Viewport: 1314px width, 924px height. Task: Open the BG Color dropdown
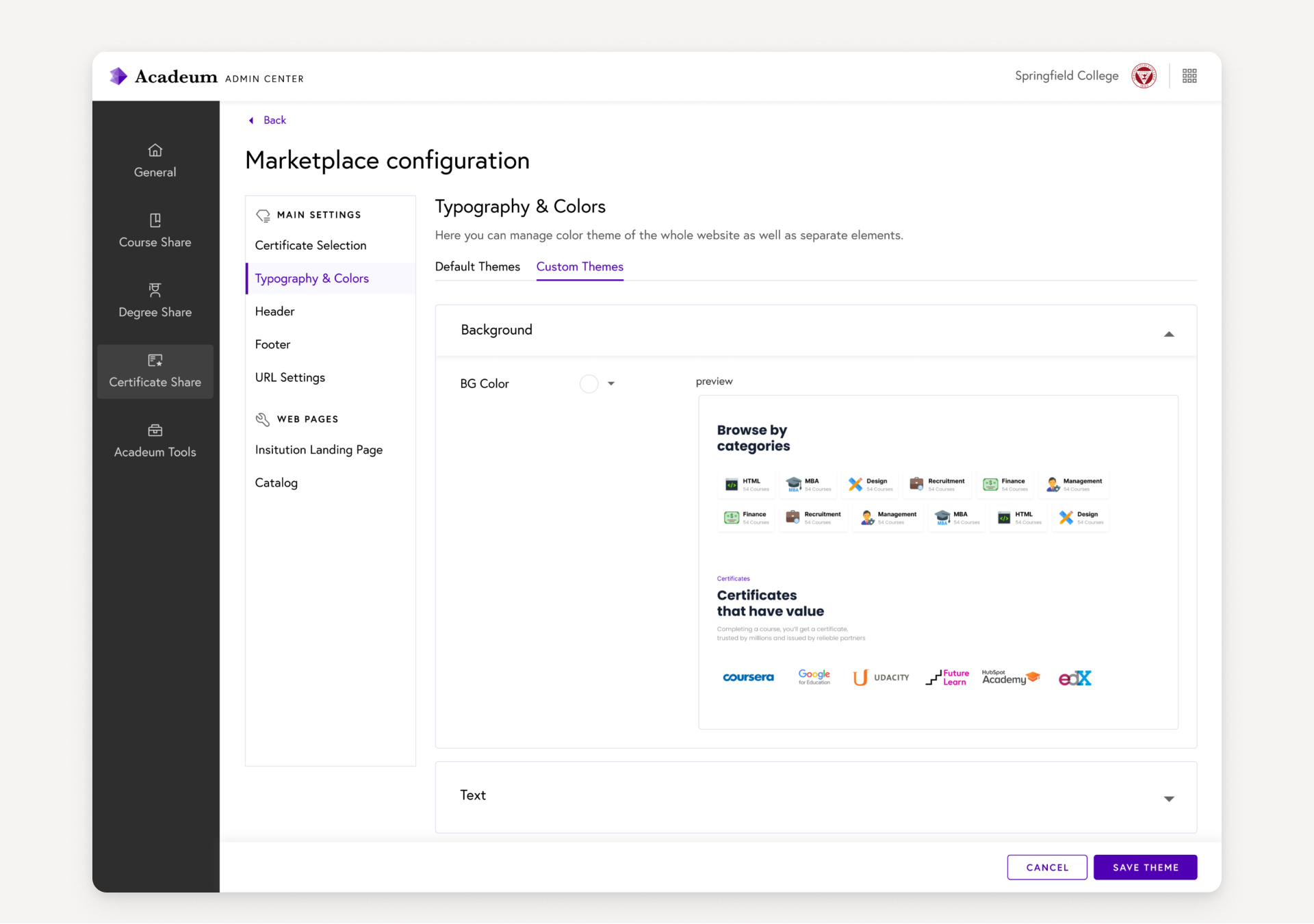pyautogui.click(x=611, y=383)
